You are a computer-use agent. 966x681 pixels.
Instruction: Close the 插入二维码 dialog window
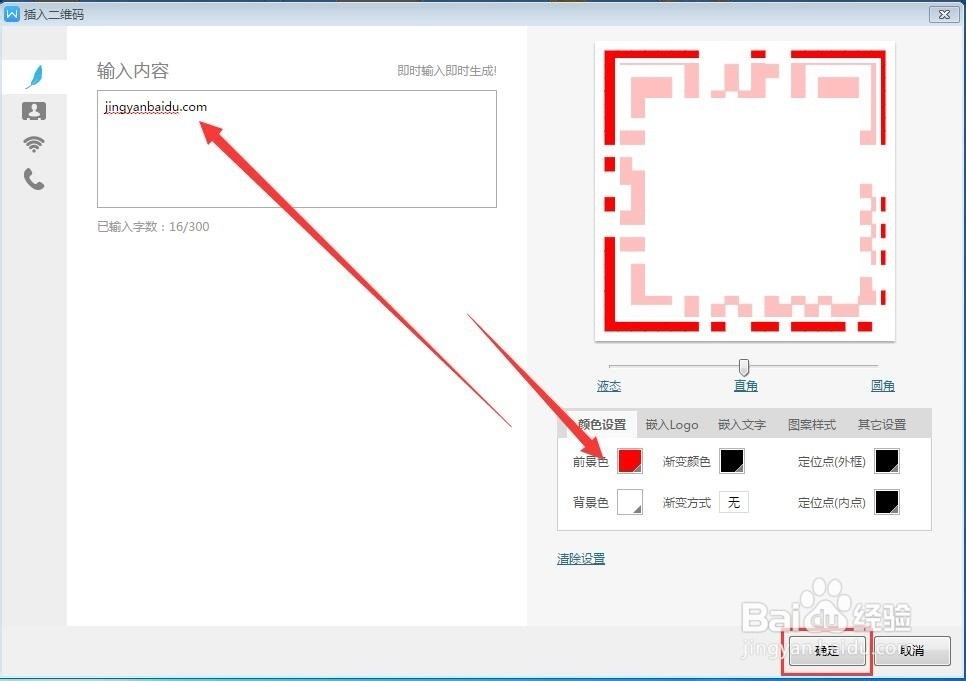944,14
